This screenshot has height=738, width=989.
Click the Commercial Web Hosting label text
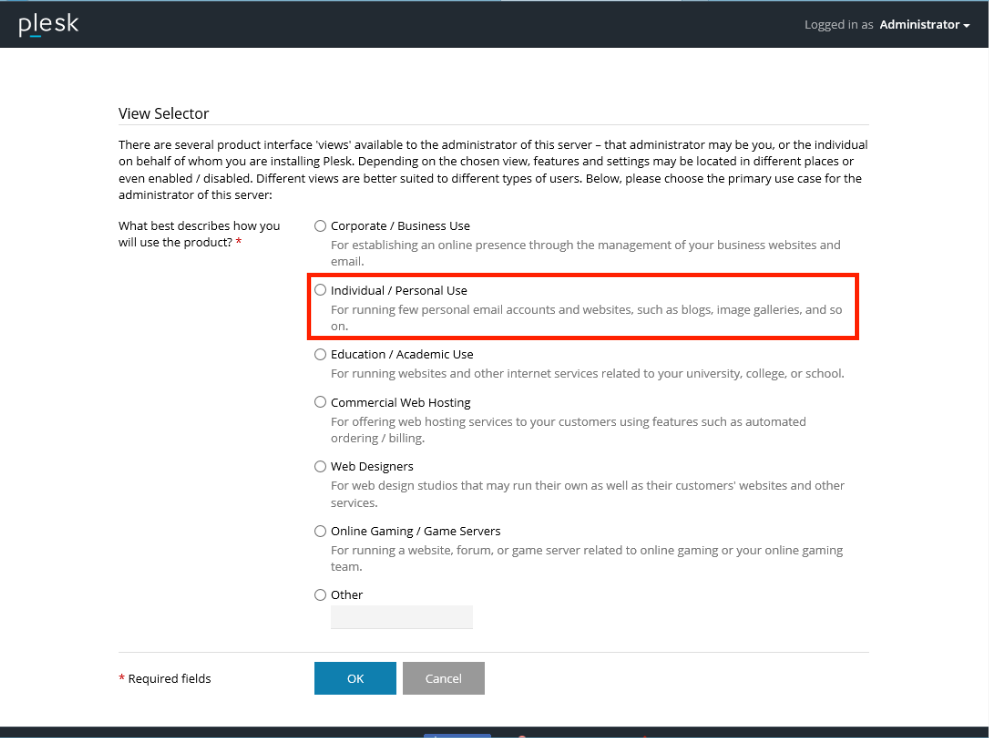(401, 402)
